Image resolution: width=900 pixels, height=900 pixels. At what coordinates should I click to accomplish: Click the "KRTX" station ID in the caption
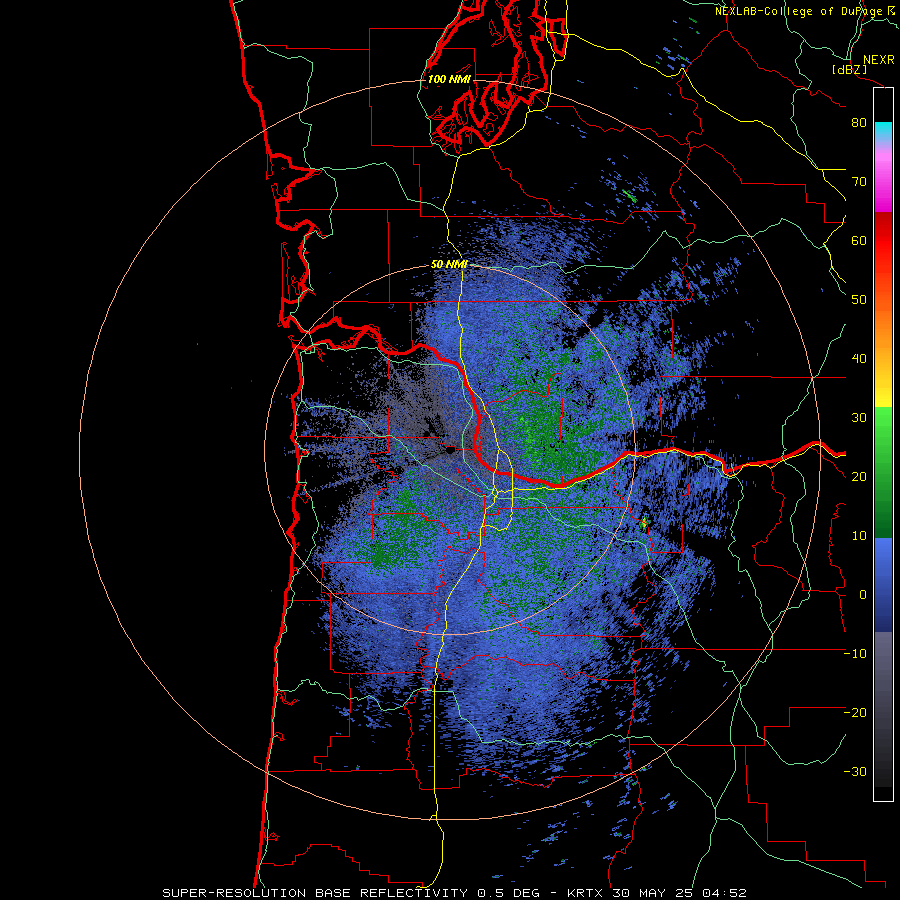click(587, 893)
